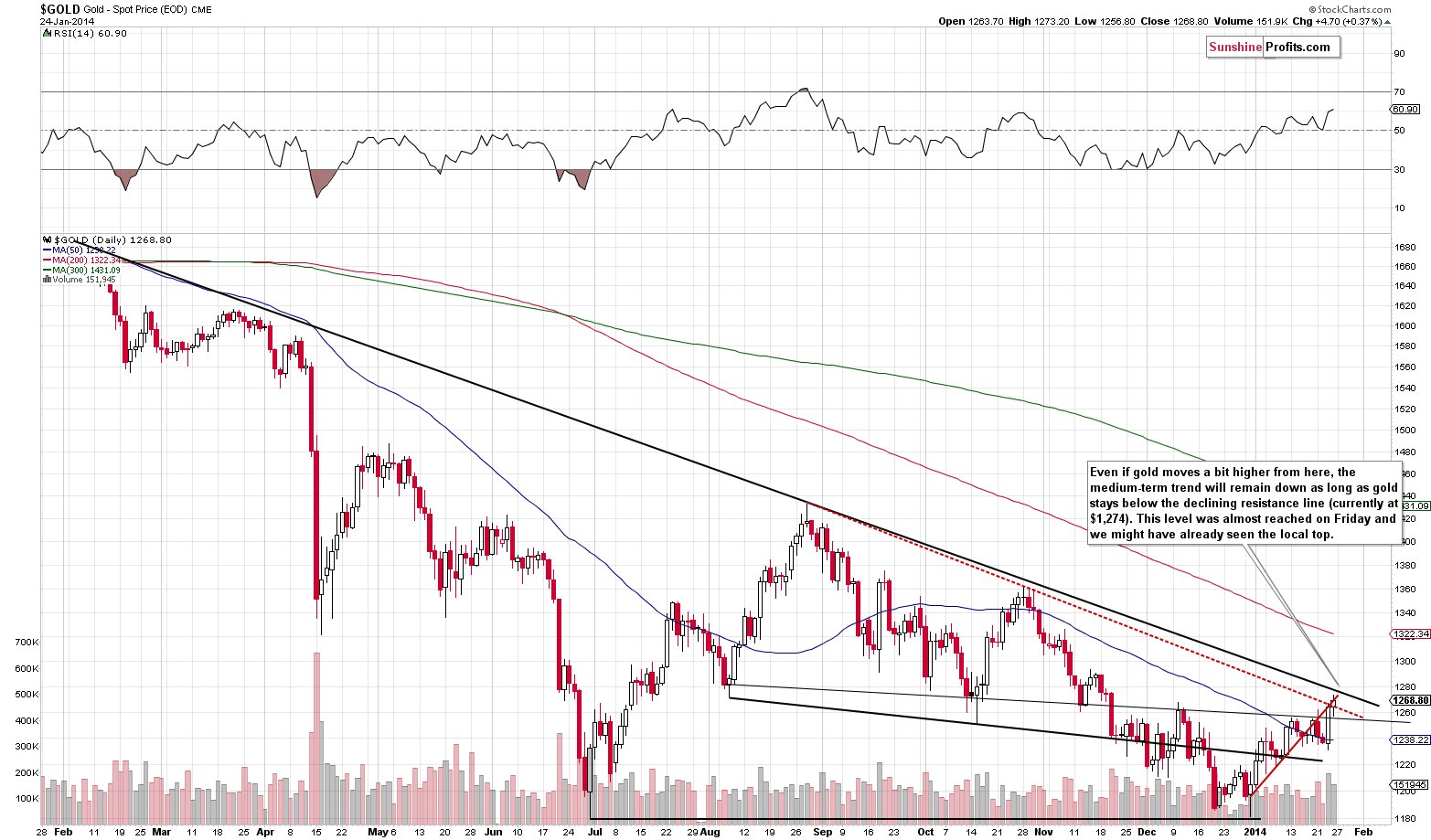Screen dimensions: 1431x840
Task: Click the 1322.34 MA(200) price tag
Action: tap(1410, 633)
